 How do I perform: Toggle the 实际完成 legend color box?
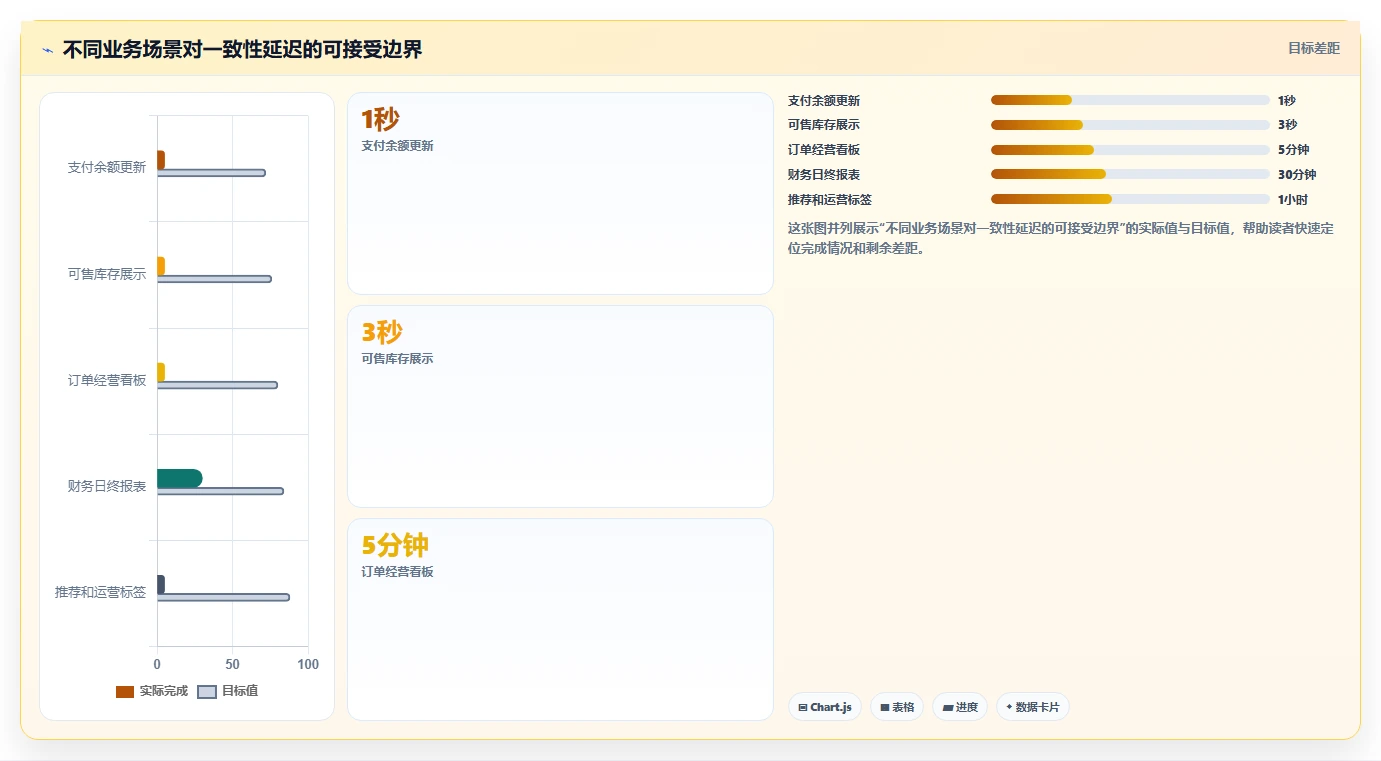(125, 692)
